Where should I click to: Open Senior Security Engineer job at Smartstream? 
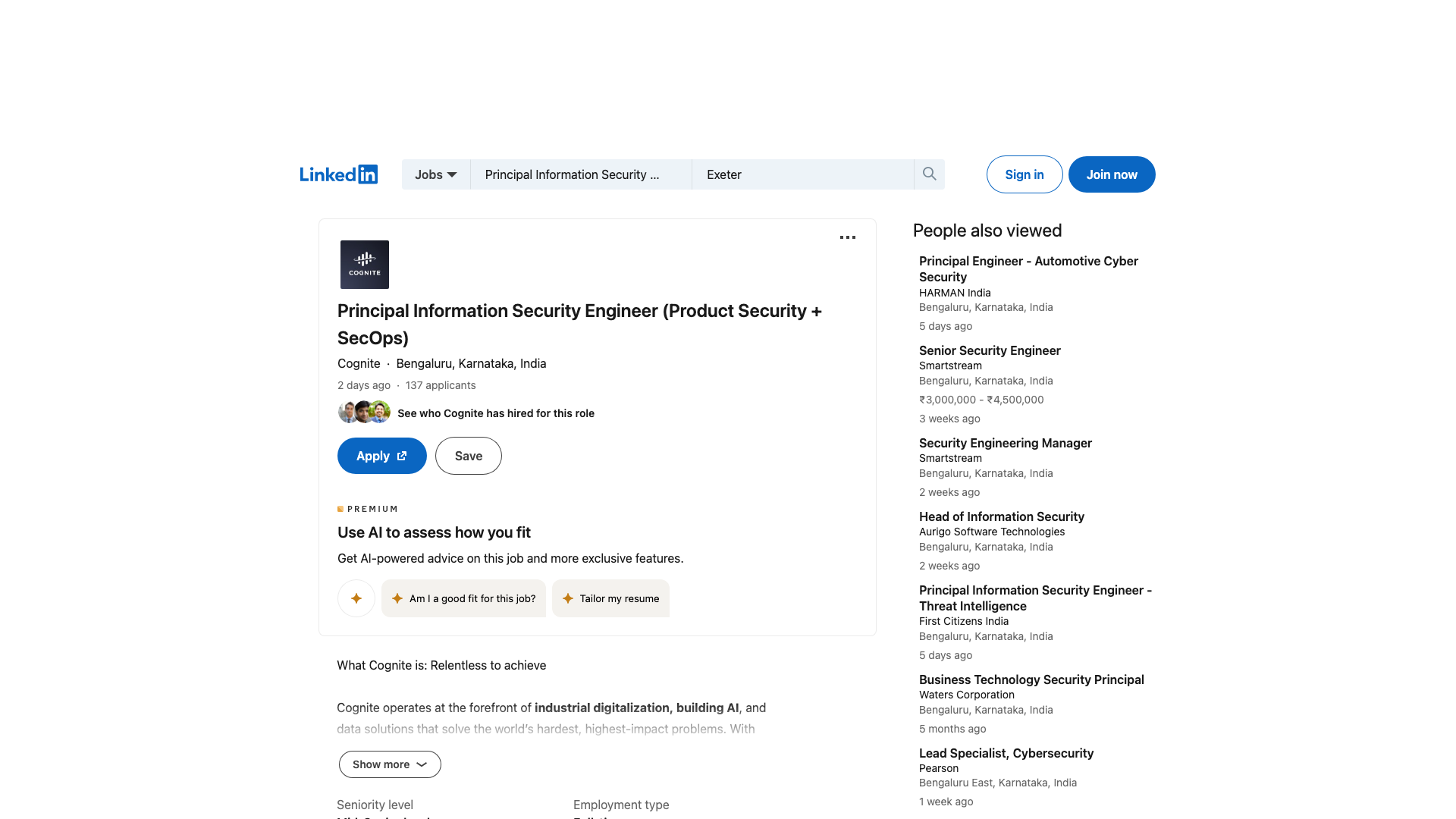pos(990,350)
